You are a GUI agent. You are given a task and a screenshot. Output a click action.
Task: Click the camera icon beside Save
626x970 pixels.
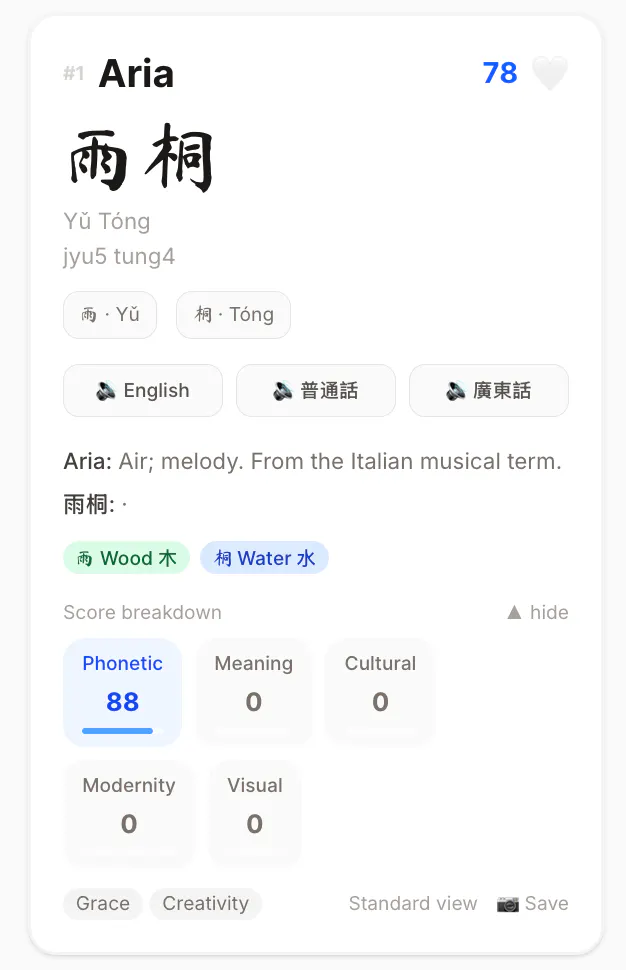point(508,904)
